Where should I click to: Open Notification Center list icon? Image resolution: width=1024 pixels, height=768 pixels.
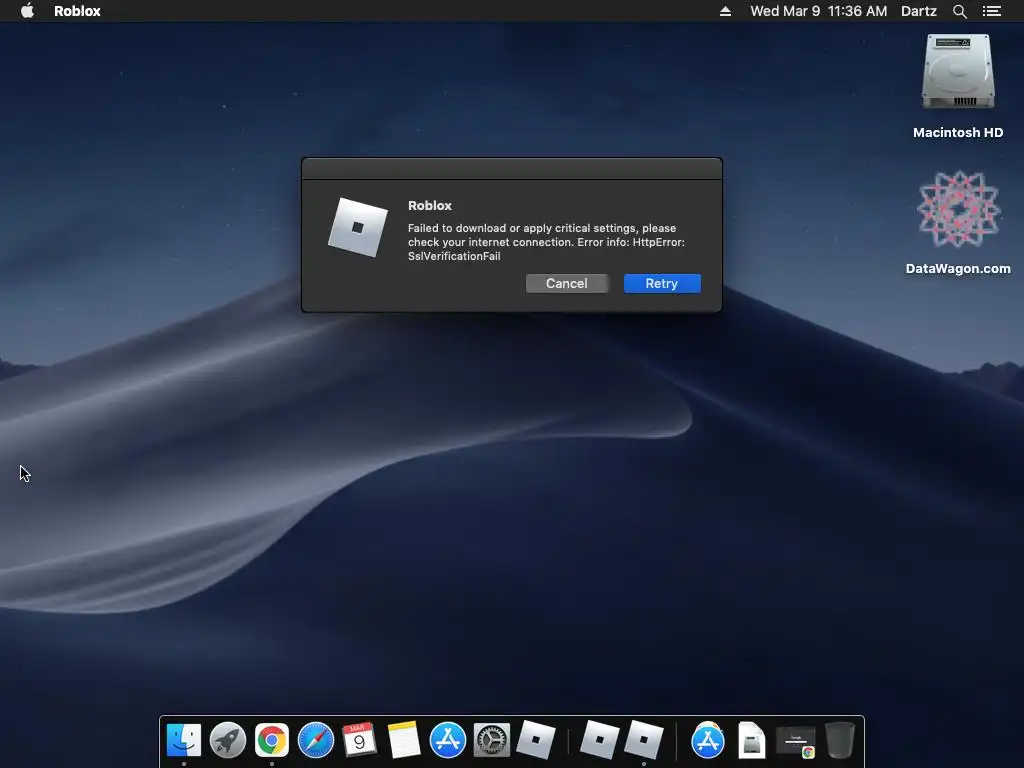(x=991, y=11)
